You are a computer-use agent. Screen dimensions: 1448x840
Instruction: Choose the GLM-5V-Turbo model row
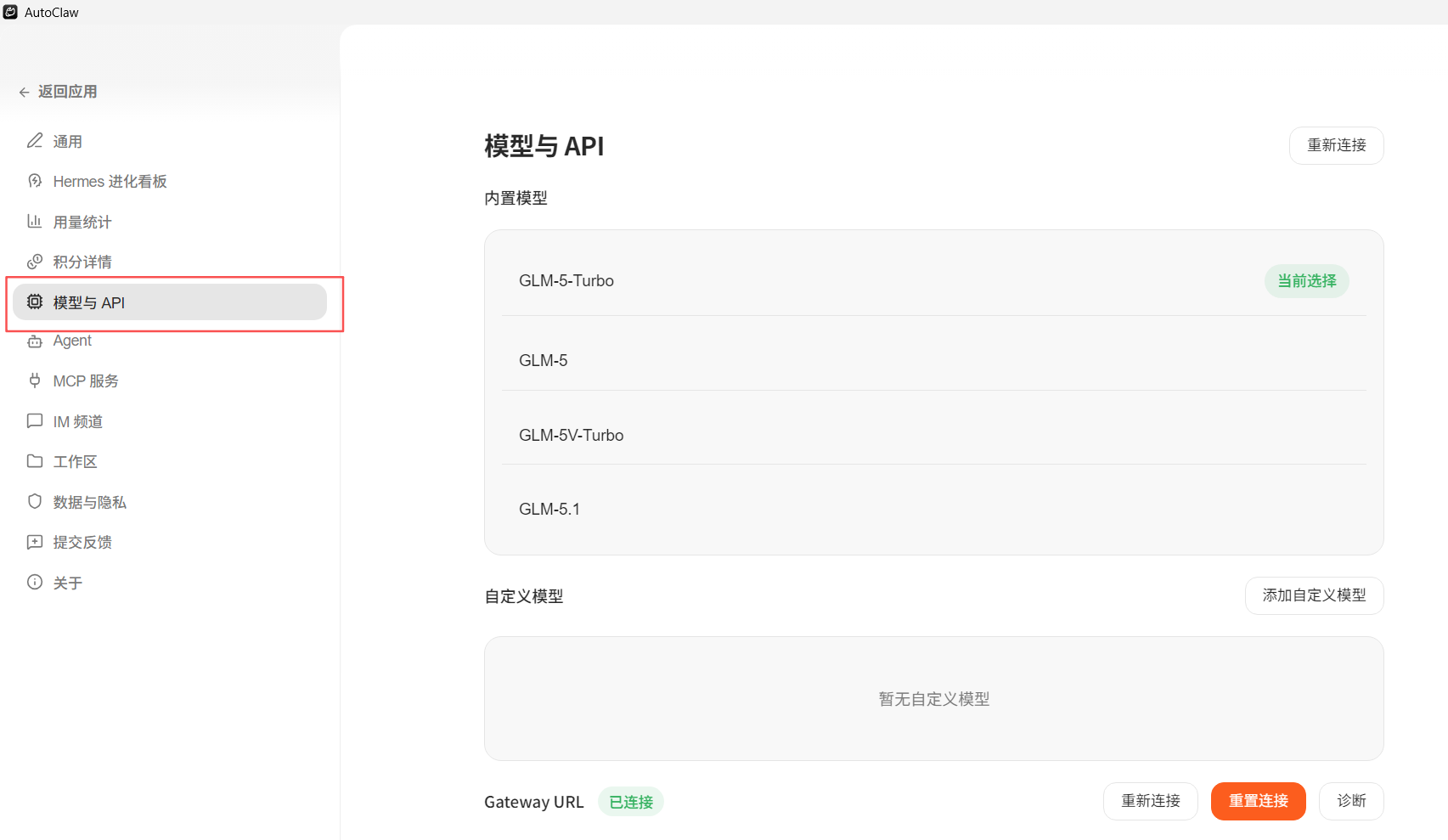pos(932,435)
